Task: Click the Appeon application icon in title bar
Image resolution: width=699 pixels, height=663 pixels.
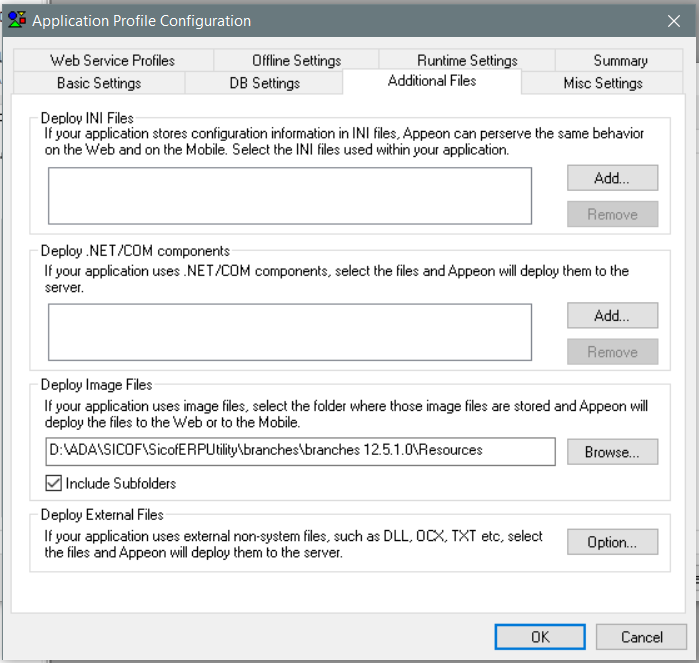Action: pos(17,20)
